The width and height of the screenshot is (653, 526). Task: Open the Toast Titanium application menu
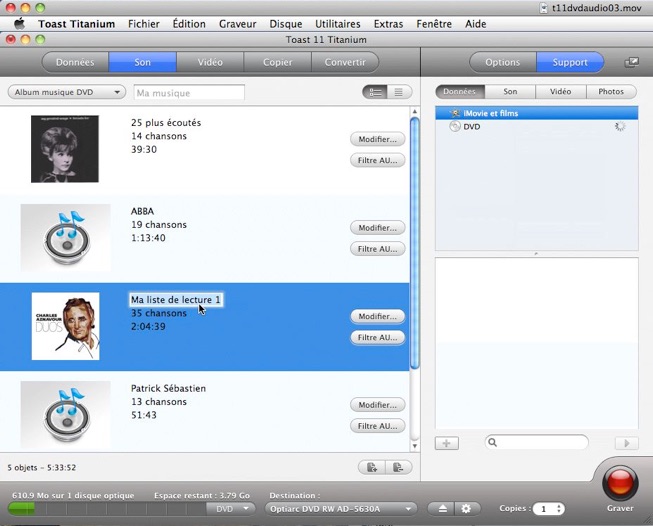click(x=77, y=24)
